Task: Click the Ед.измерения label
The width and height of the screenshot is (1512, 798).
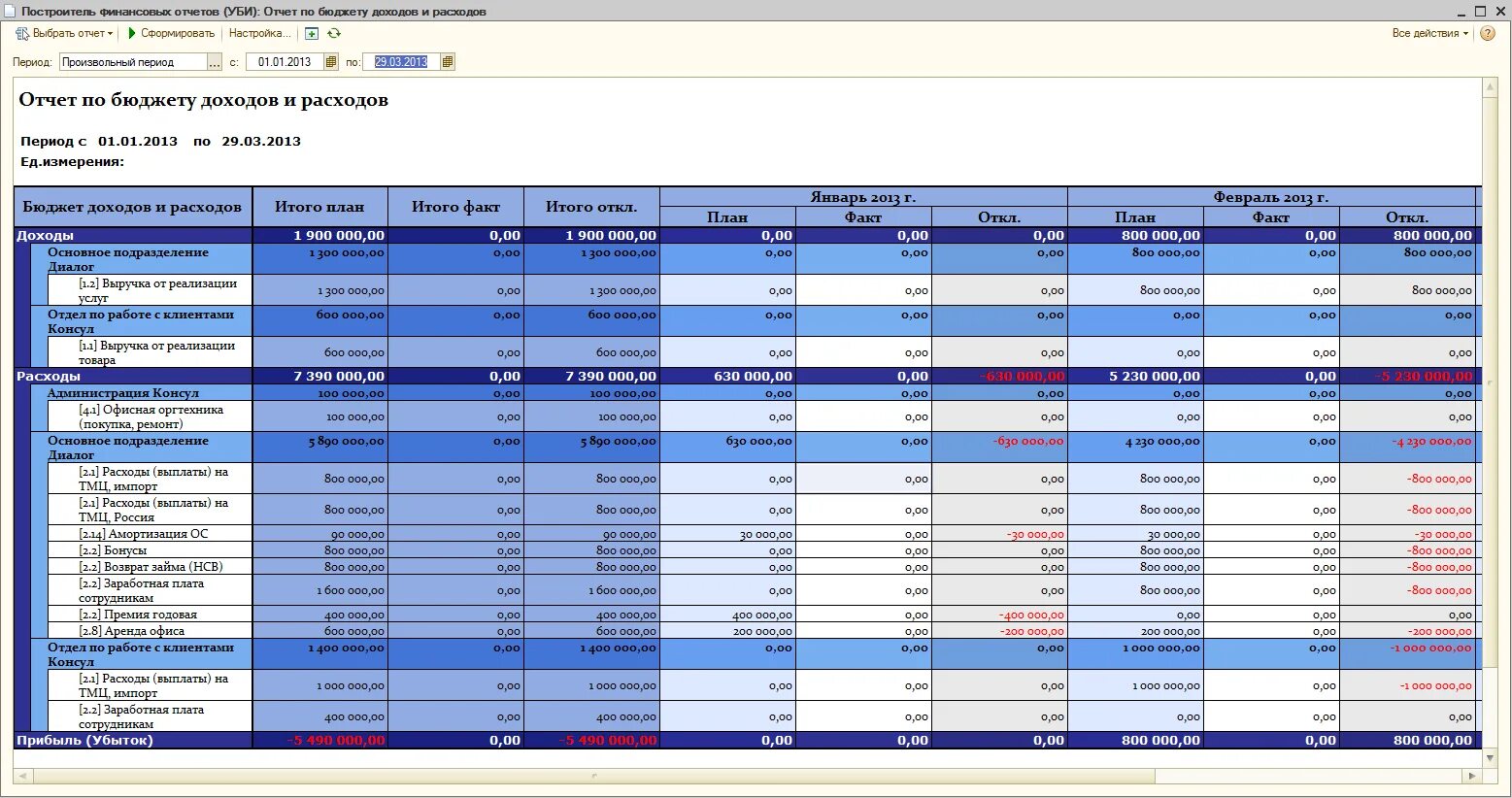Action: (72, 162)
